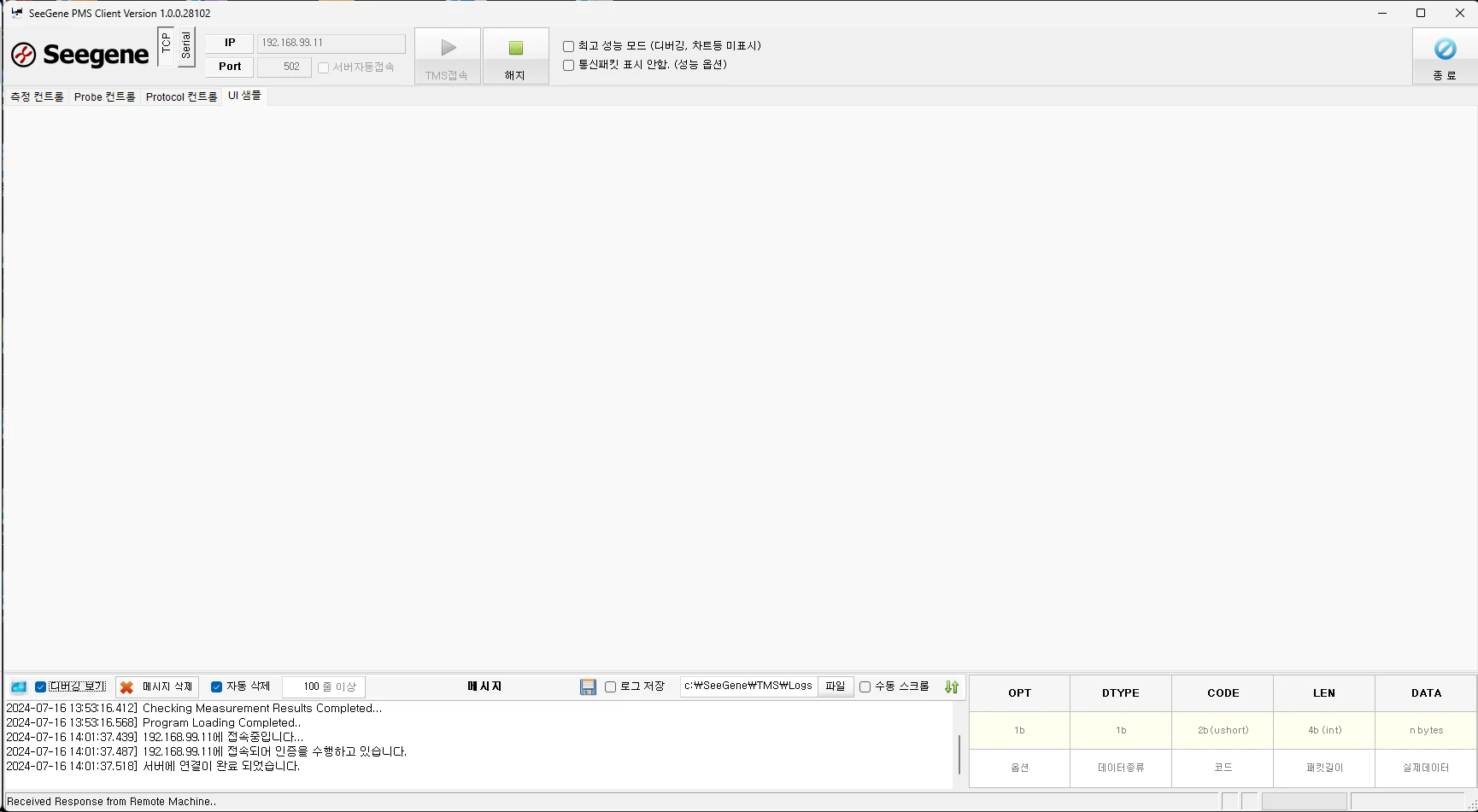Click the 100 줄 이상 line count field
The image size is (1478, 812).
pos(324,686)
